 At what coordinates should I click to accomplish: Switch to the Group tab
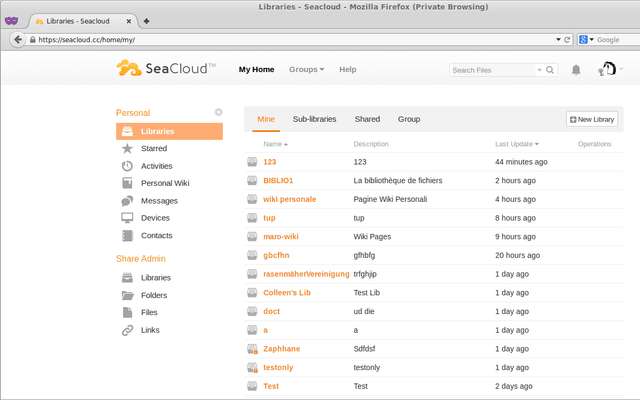click(x=409, y=119)
